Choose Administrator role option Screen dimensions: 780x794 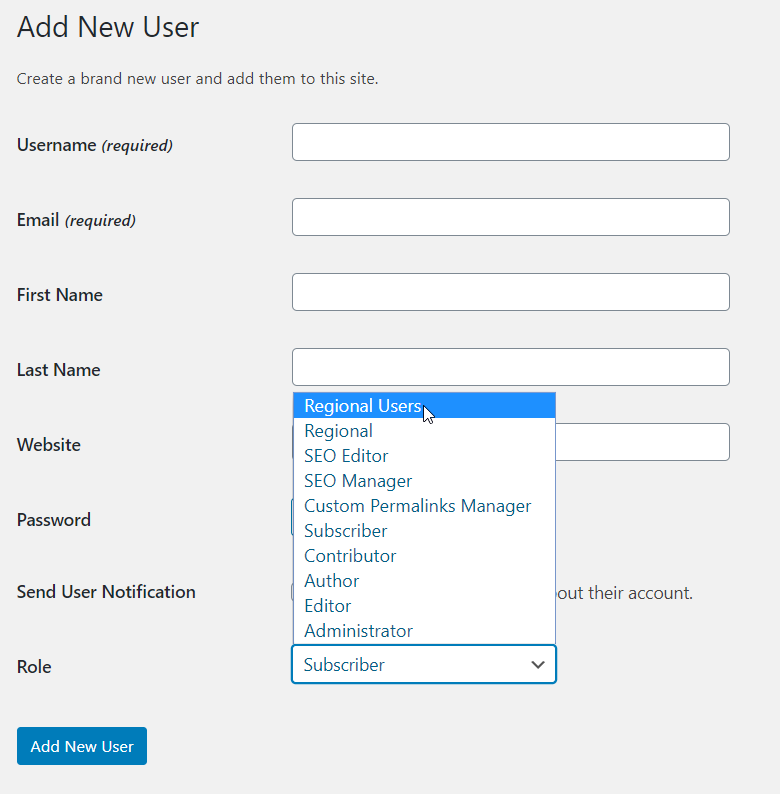click(424, 630)
